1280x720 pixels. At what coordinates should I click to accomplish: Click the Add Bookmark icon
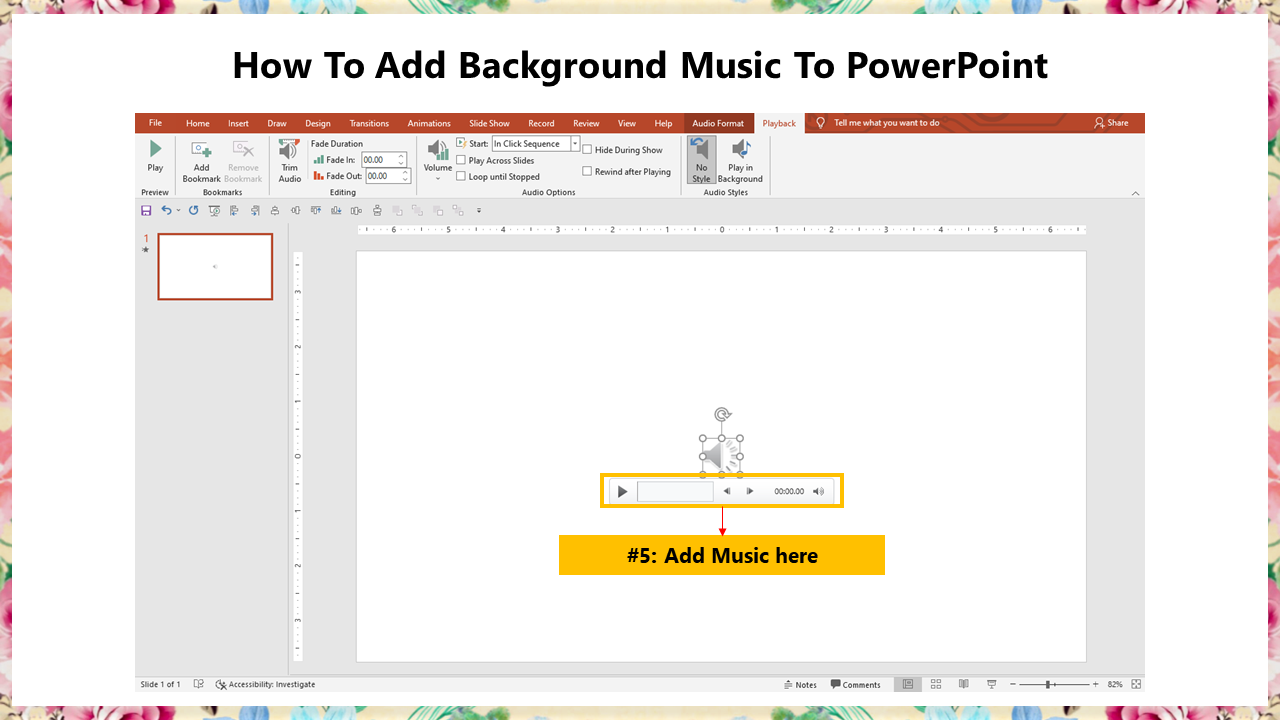[202, 149]
